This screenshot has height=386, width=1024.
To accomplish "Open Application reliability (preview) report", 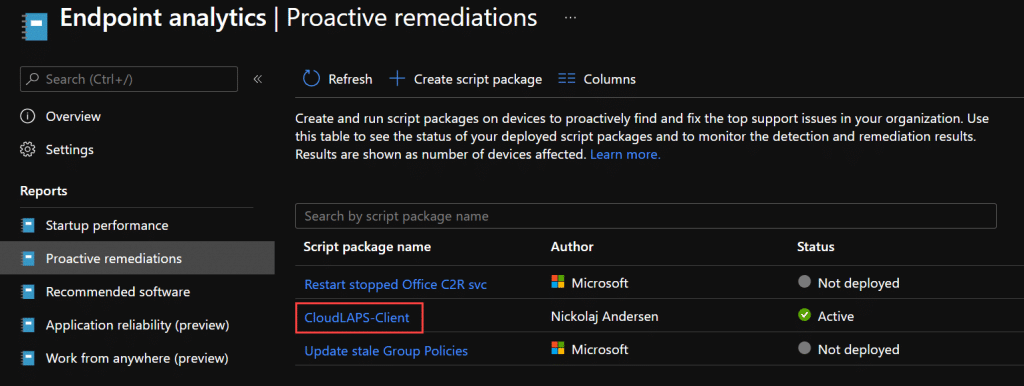I will click(137, 325).
